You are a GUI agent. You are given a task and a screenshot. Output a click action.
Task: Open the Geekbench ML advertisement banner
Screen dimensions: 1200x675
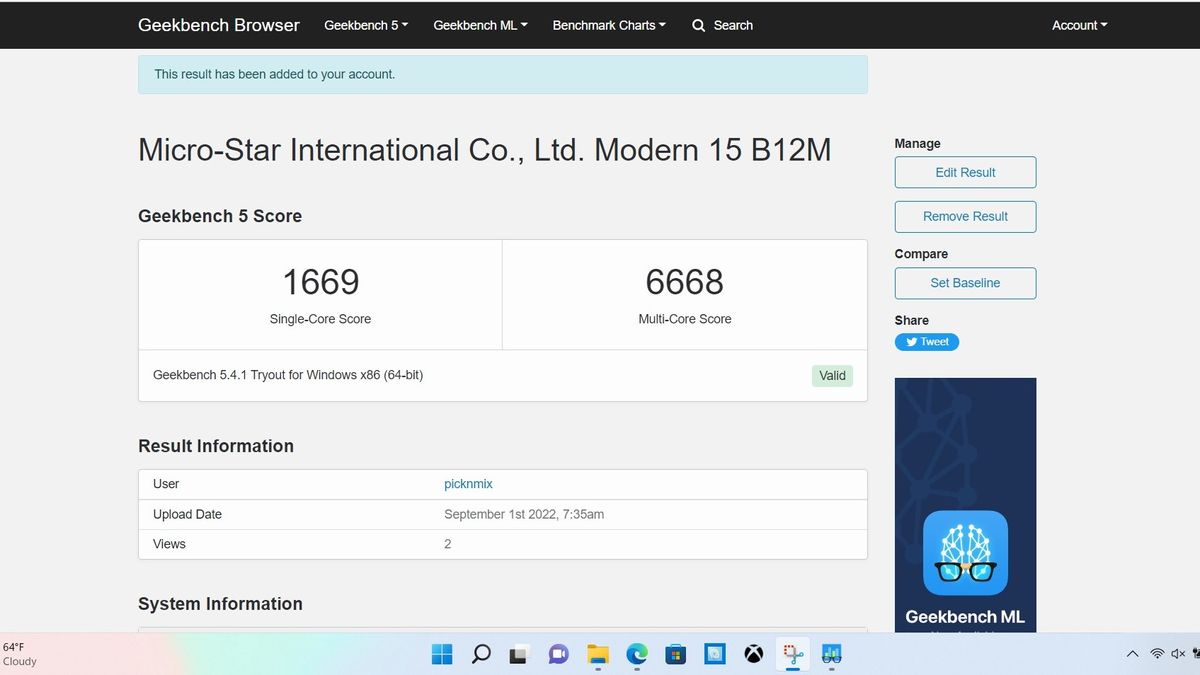click(965, 505)
